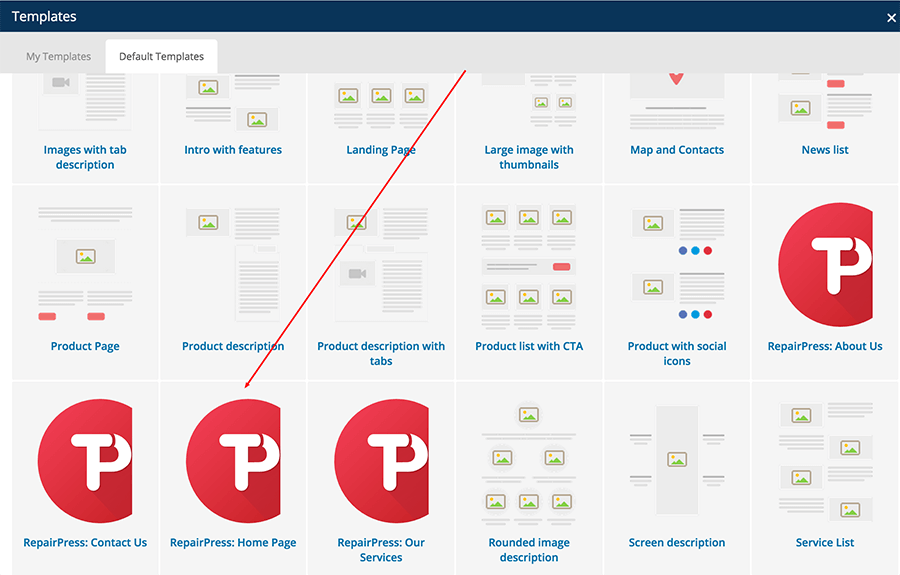Select the Default Templates tab

tap(161, 56)
